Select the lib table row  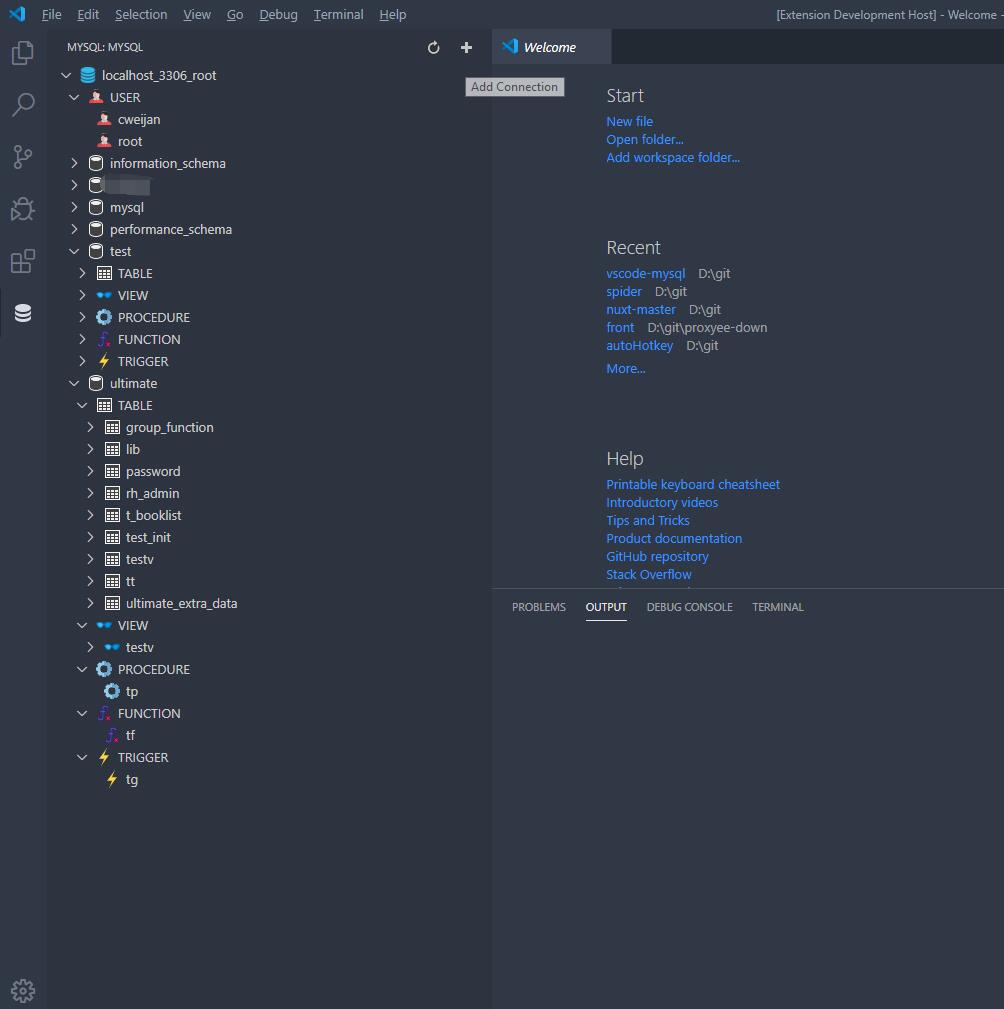pyautogui.click(x=269, y=449)
